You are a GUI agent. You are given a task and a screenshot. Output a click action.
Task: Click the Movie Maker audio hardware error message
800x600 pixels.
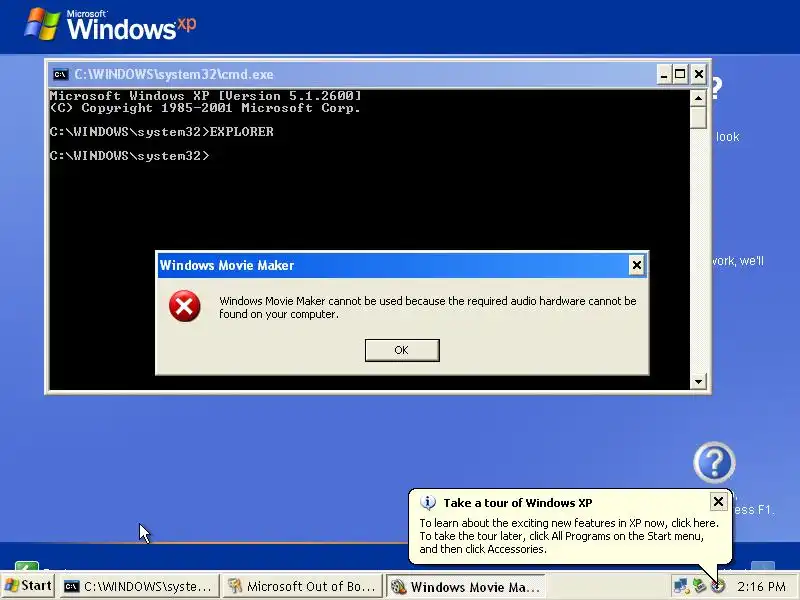coord(428,308)
